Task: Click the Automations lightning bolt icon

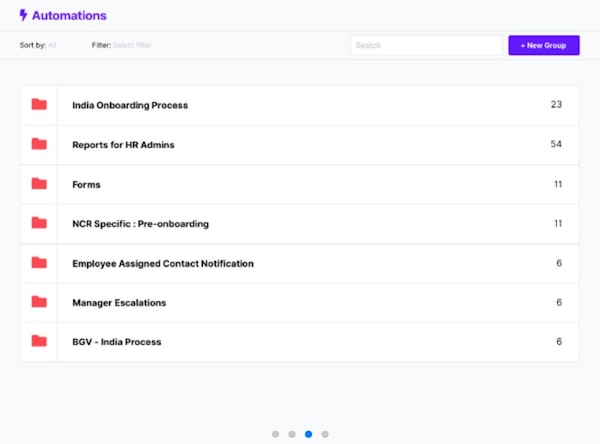Action: [x=24, y=16]
